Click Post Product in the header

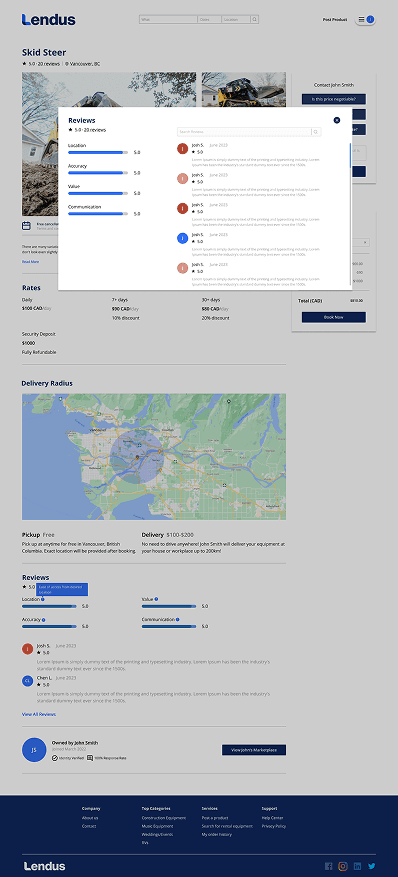[335, 20]
